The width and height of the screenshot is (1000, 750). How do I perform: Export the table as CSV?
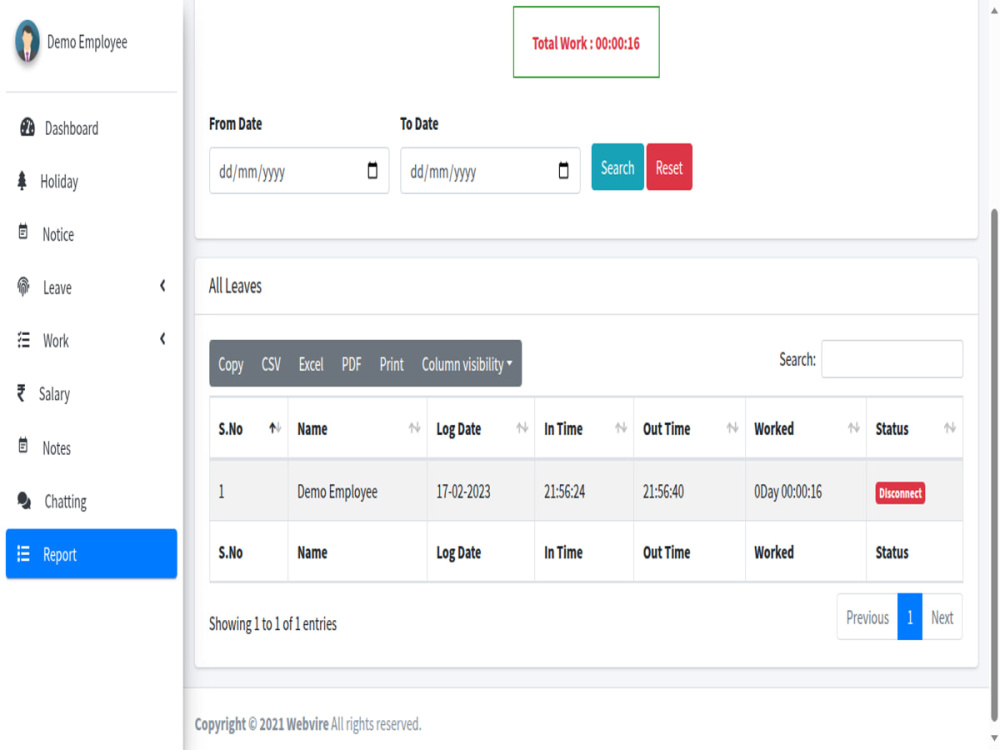[x=271, y=364]
